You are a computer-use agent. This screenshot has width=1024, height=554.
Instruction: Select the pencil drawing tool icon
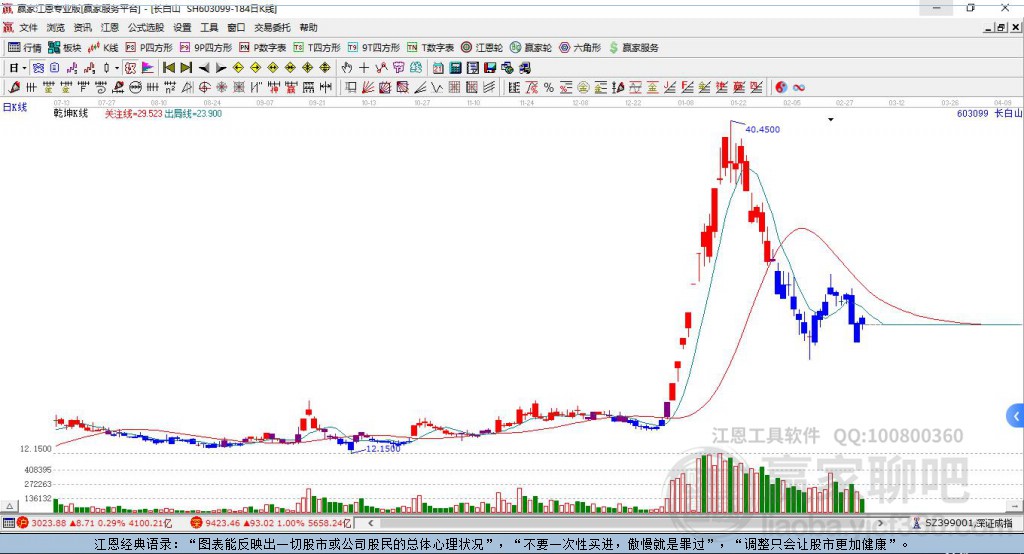tap(14, 88)
